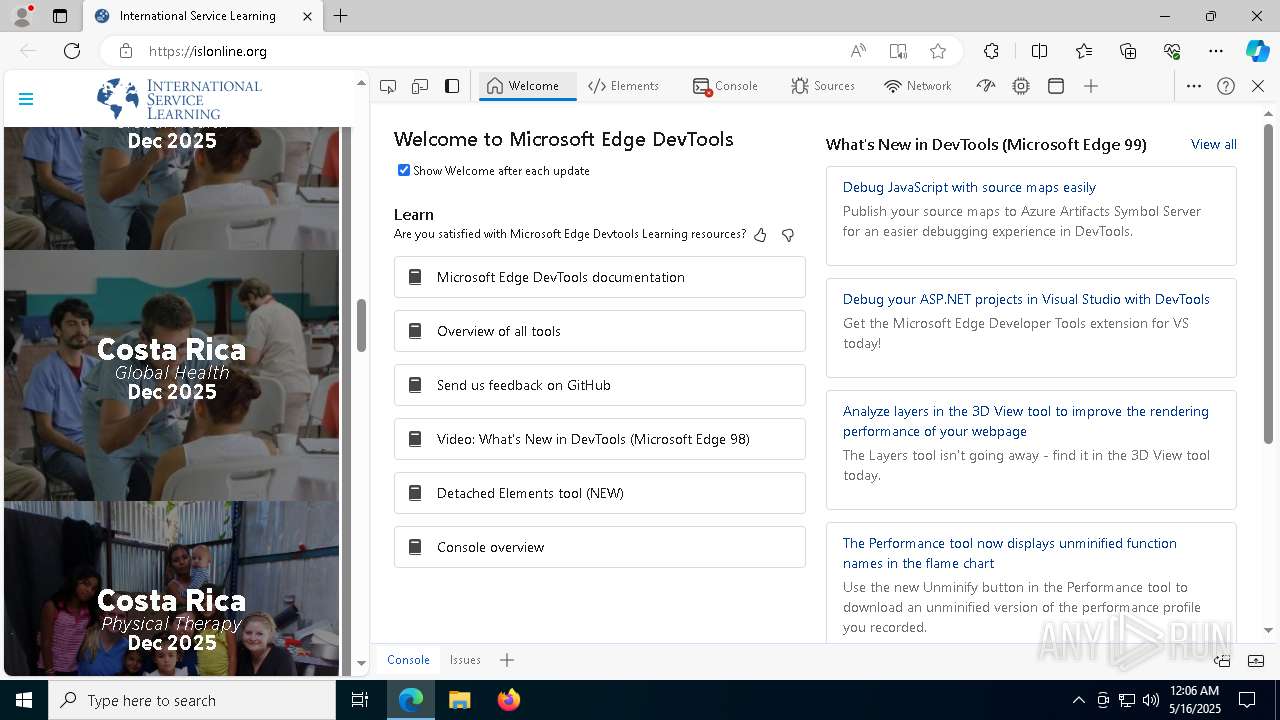Open the Favorites list

tap(1084, 51)
